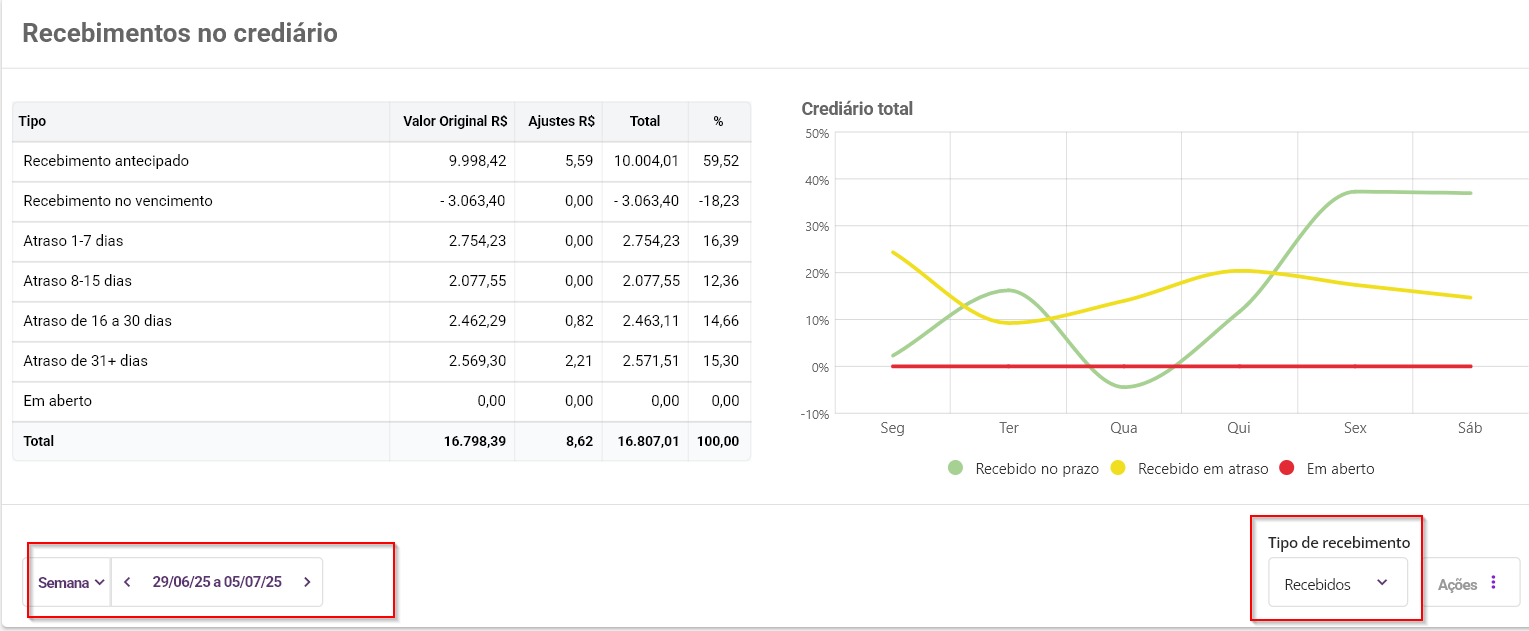This screenshot has width=1529, height=631.
Task: Click the Sáb label on chart axis
Action: 1469,428
